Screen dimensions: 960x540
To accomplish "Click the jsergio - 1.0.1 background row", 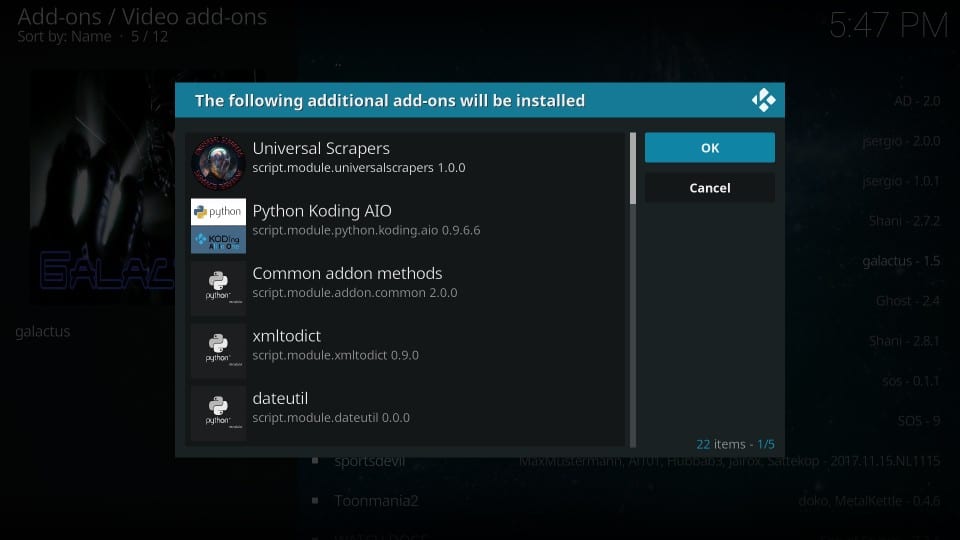I will pos(901,181).
